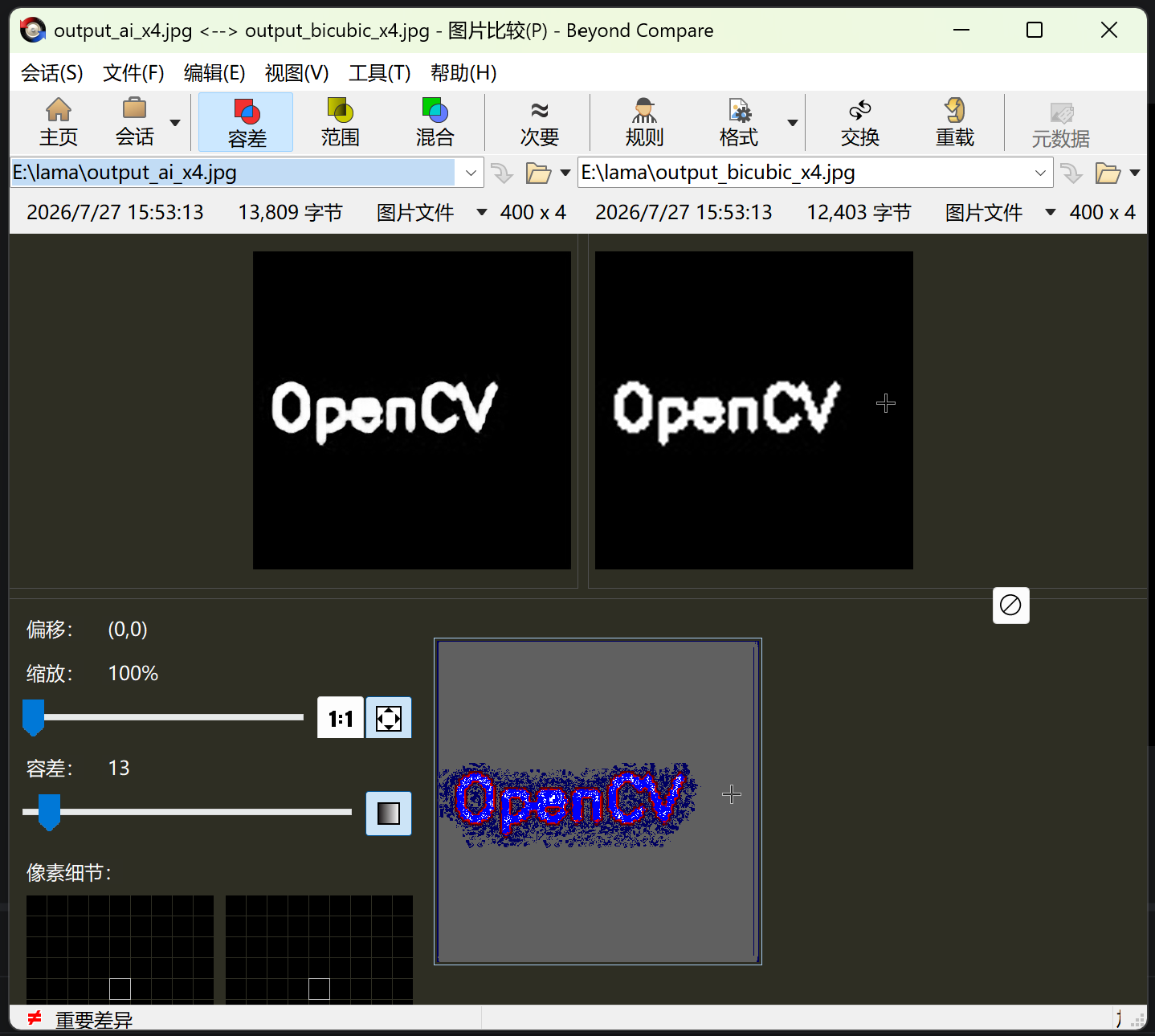Open the 编辑(E) menu

[x=214, y=73]
